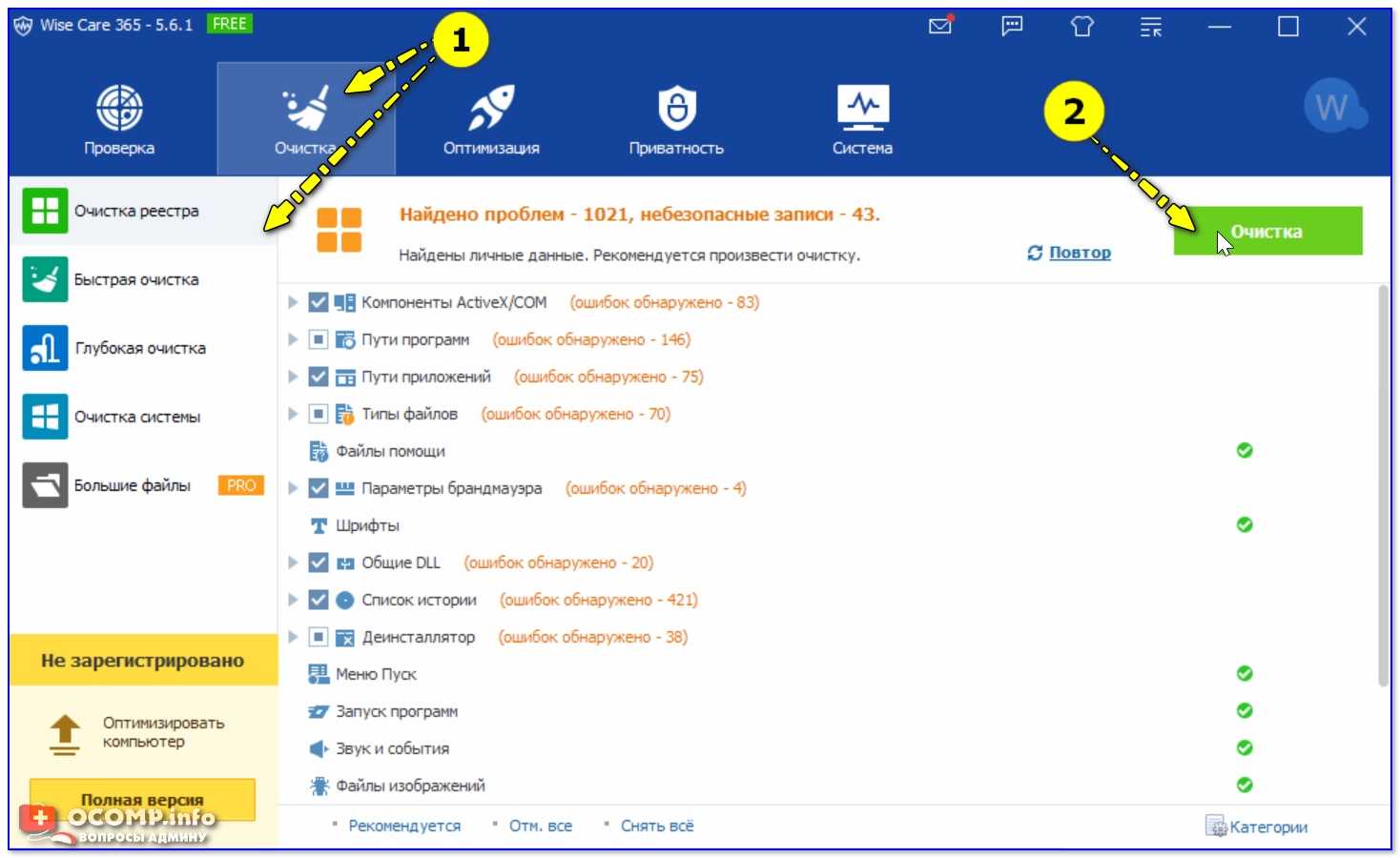Click the Шрифты font icon
1400x858 pixels.
[319, 525]
